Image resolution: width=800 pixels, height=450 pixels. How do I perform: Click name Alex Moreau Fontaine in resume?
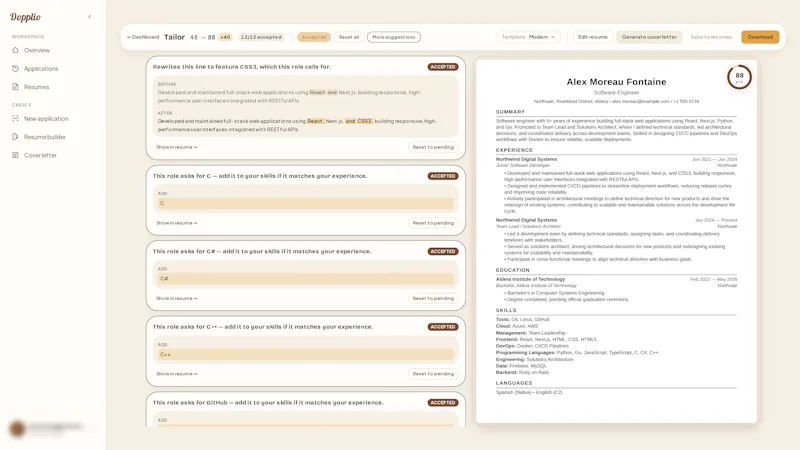click(x=616, y=82)
